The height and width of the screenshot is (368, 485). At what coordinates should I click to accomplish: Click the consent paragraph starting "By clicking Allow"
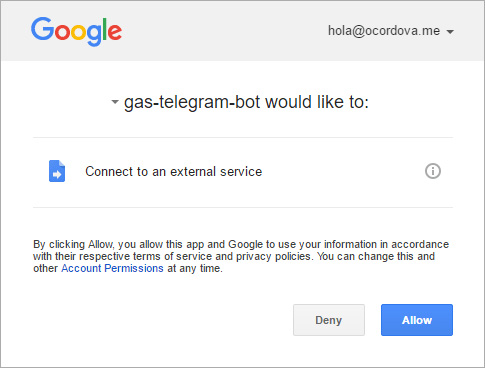pos(241,256)
